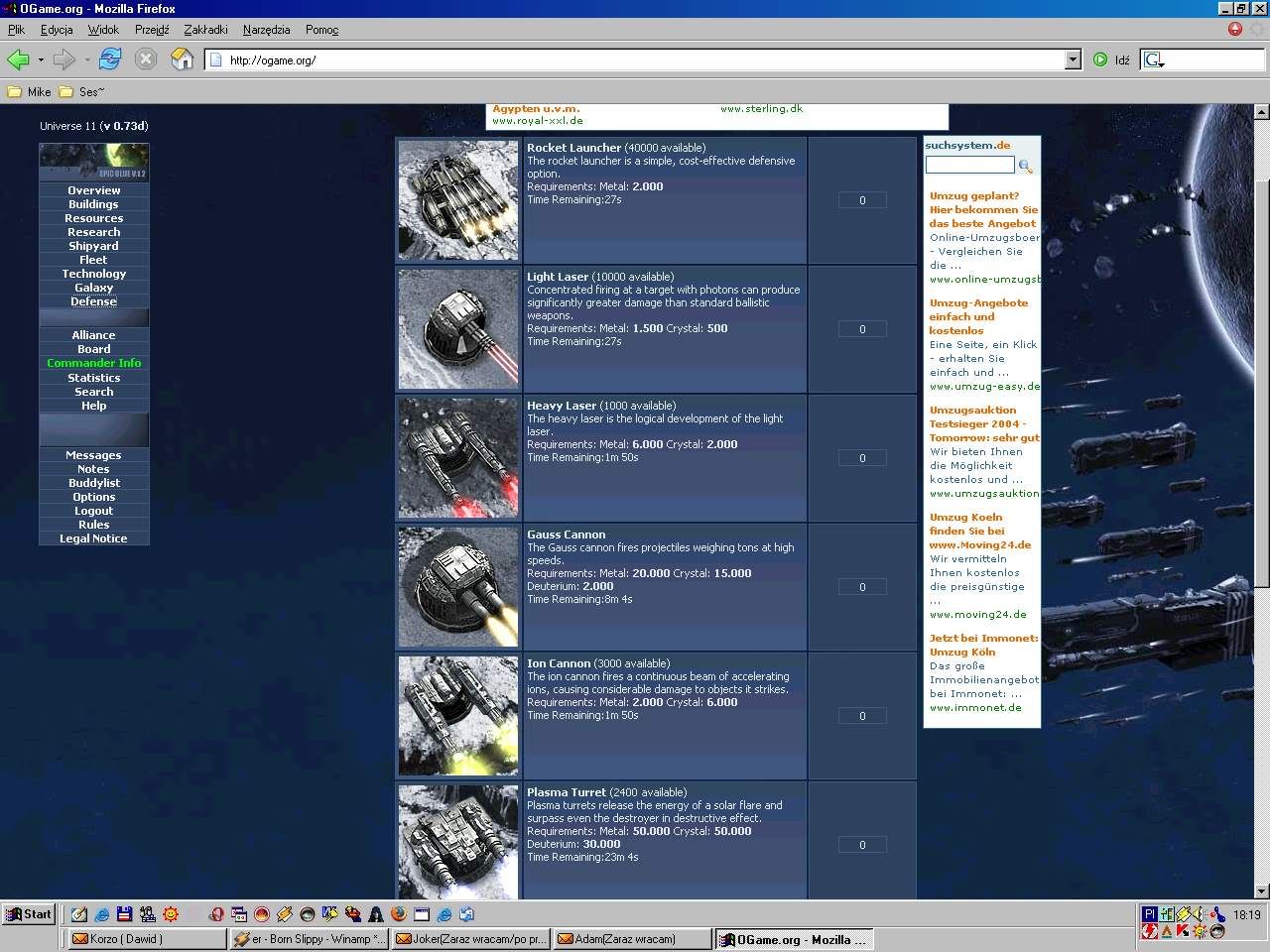Open the Back button history dropdown arrow
Viewport: 1270px width, 952px height.
click(41, 59)
